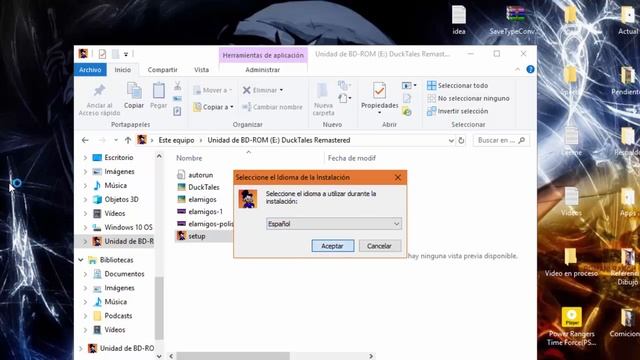
Task: Select the elamigos file
Action: pyautogui.click(x=202, y=199)
